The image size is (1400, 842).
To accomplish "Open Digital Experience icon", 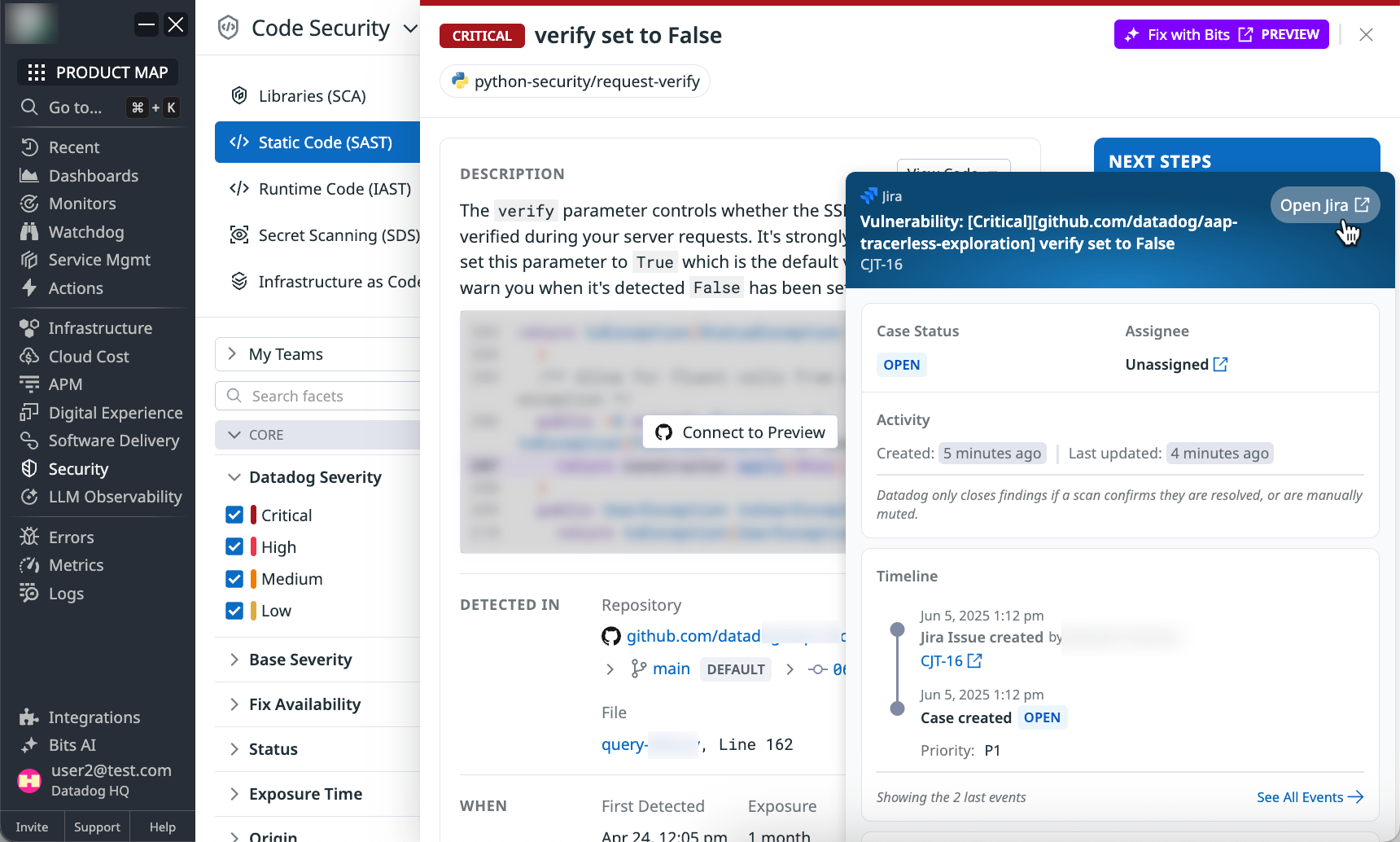I will coord(29,413).
